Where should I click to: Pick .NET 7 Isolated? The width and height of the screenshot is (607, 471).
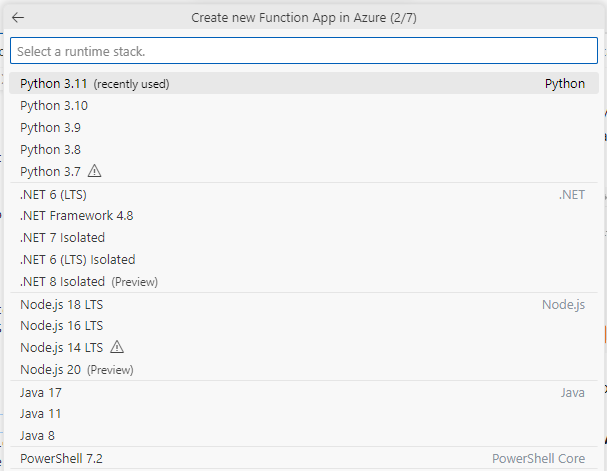304,237
